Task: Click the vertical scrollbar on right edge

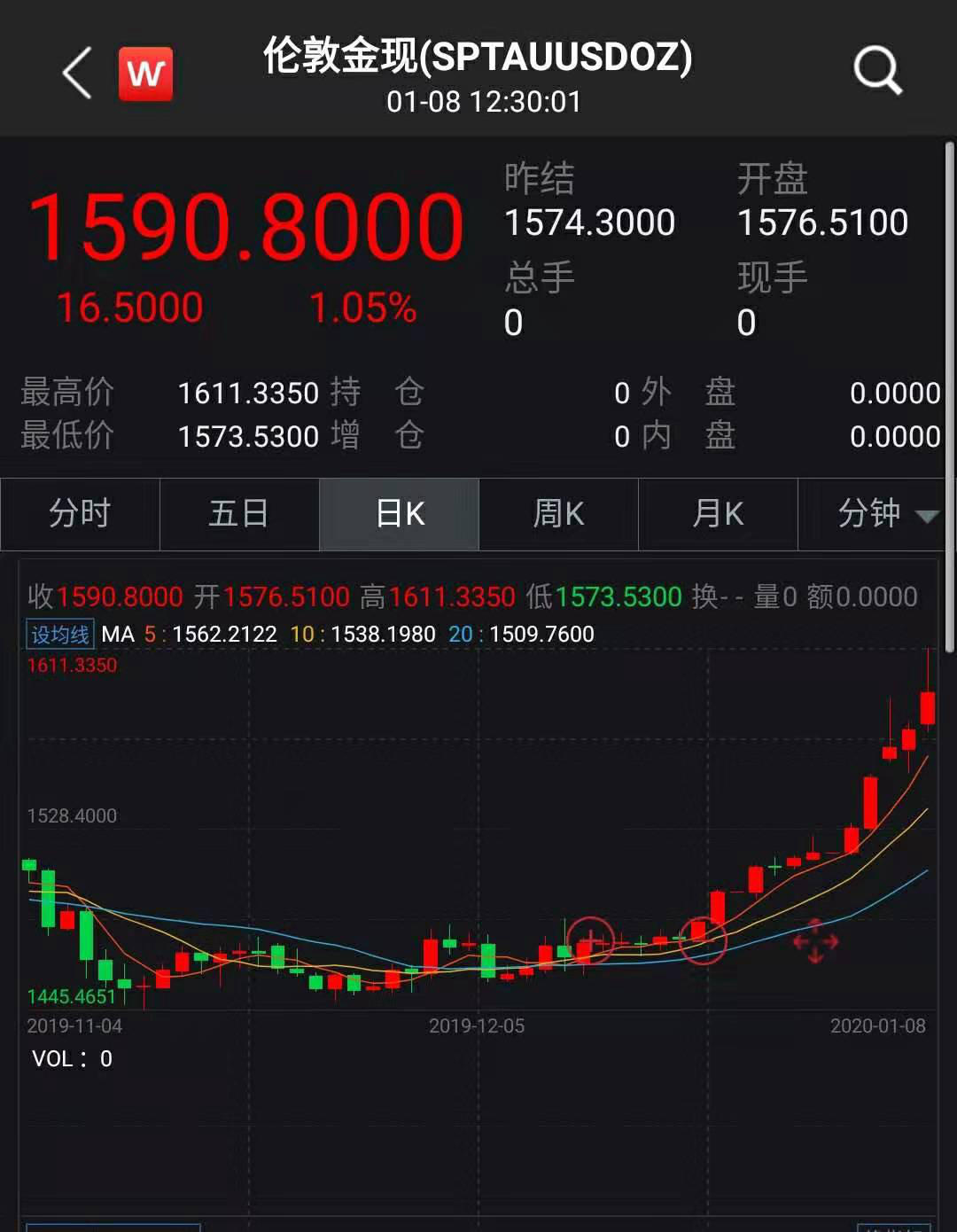Action: point(950,399)
